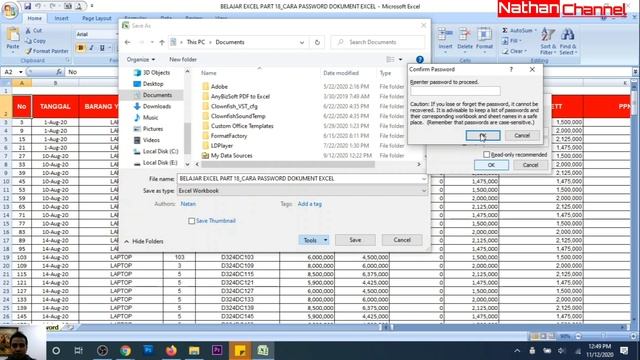This screenshot has width=640, height=360.
Task: Create a New folder
Action: click(183, 60)
